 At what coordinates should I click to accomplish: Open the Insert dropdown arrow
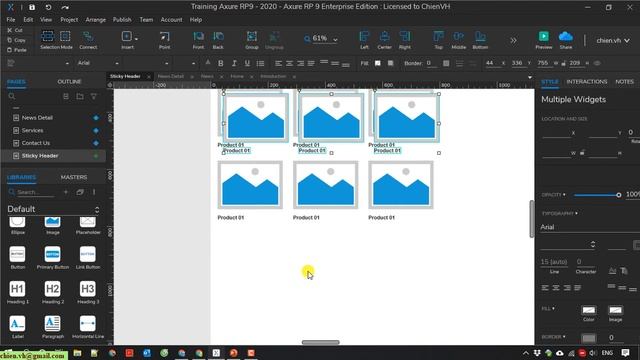pyautogui.click(x=136, y=38)
